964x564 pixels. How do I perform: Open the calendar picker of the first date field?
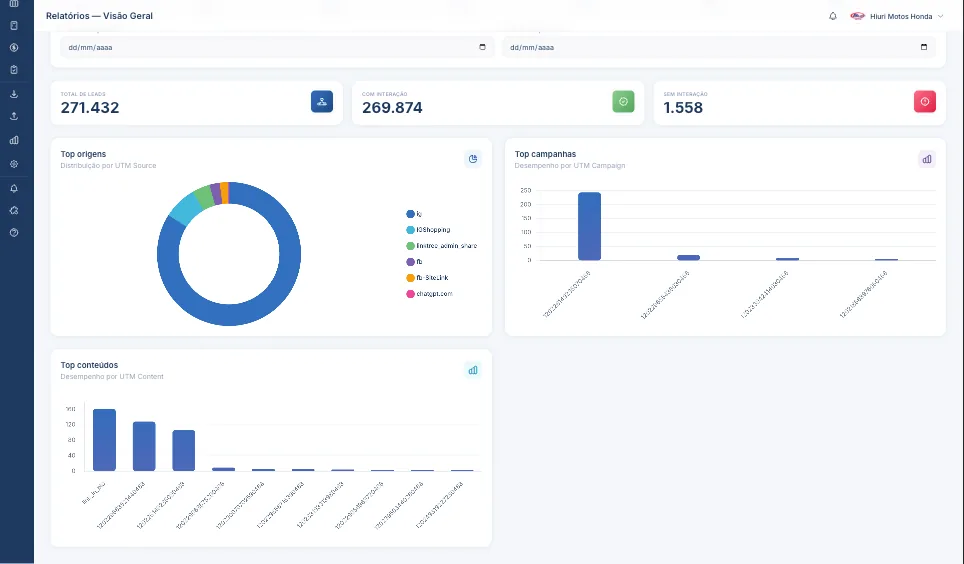(483, 47)
